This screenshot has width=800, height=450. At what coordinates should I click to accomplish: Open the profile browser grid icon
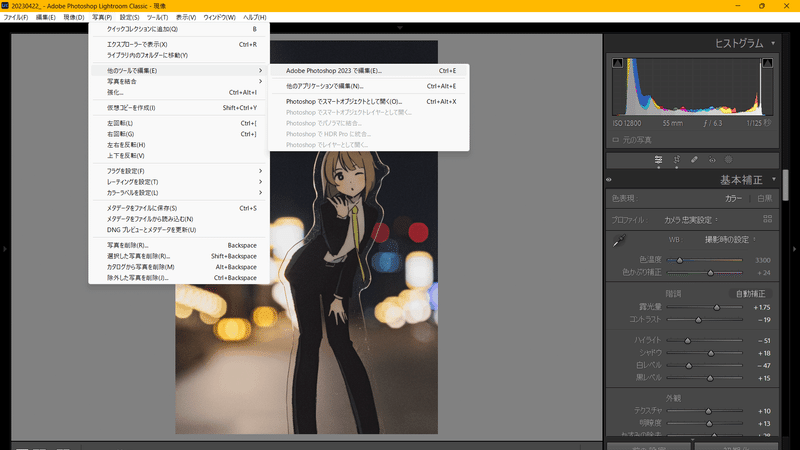[767, 219]
